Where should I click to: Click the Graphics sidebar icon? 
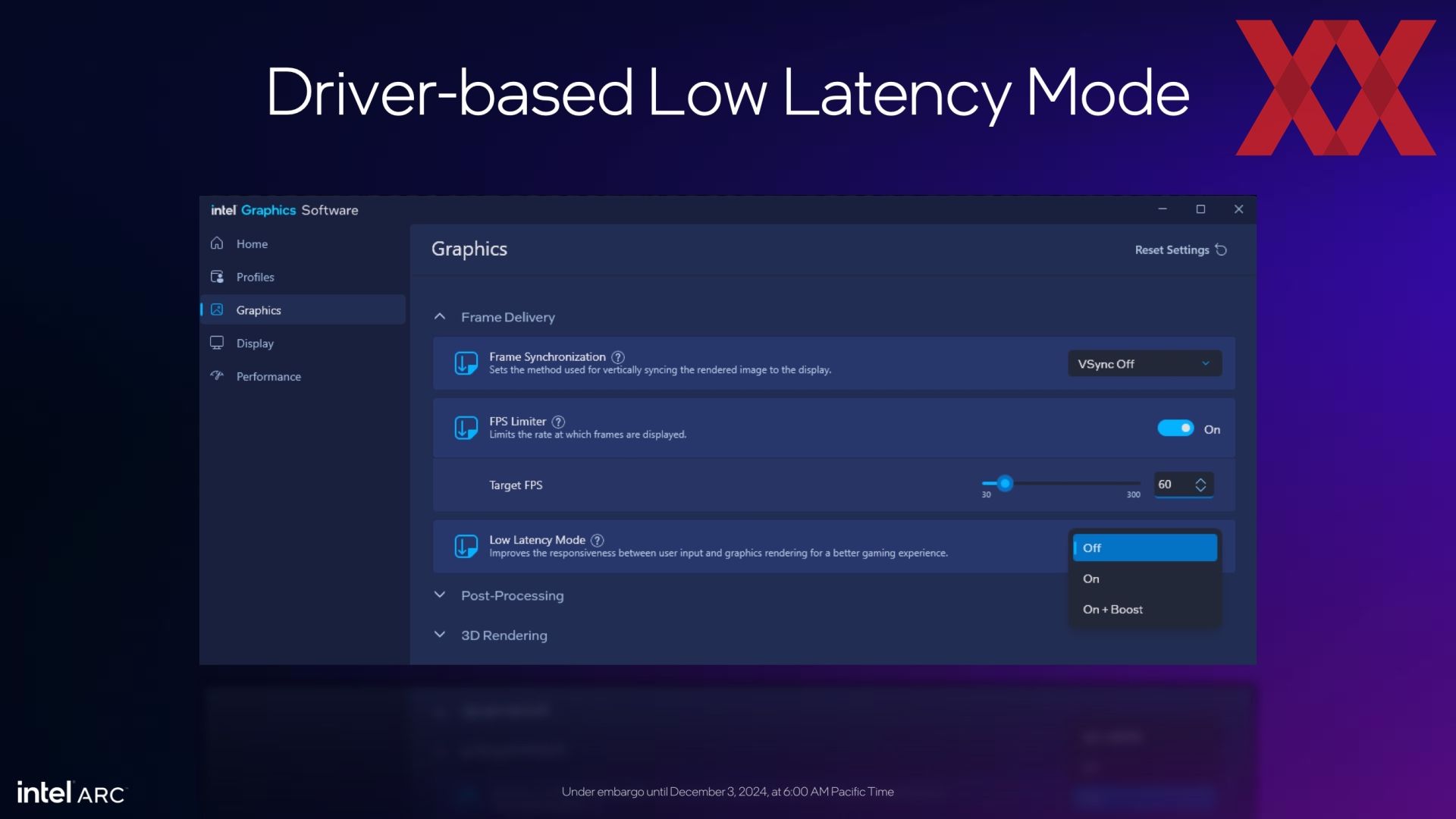[217, 309]
